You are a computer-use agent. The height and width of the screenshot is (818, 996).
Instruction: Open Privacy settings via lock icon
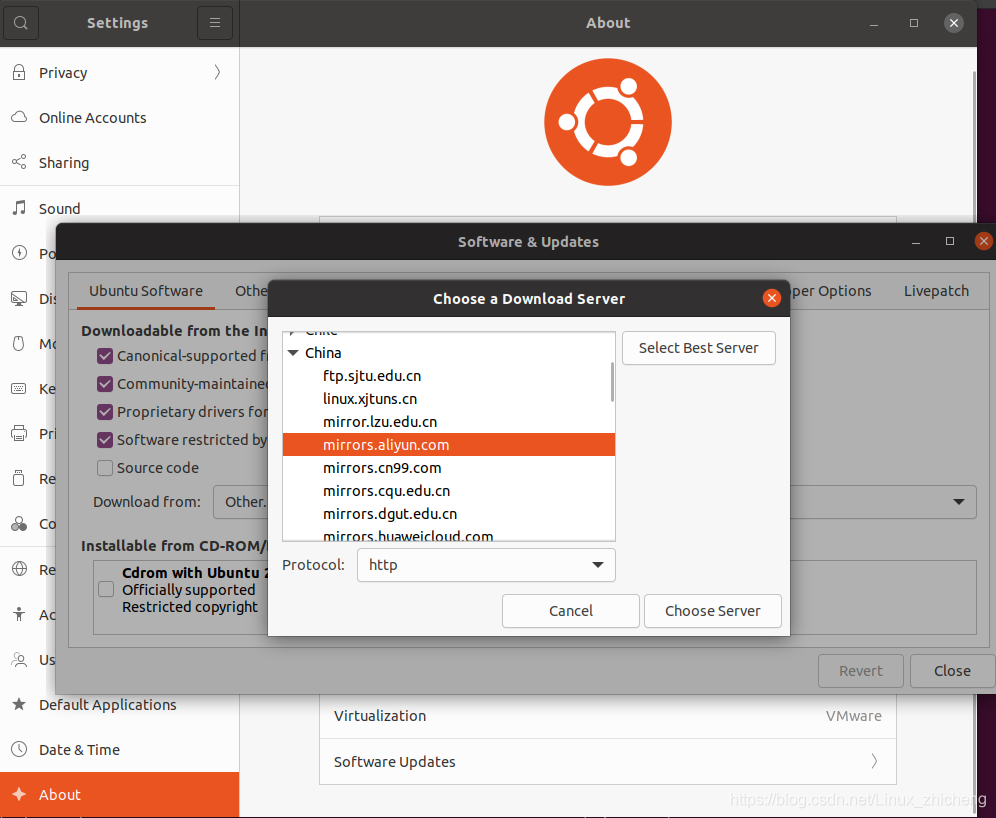pyautogui.click(x=19, y=72)
